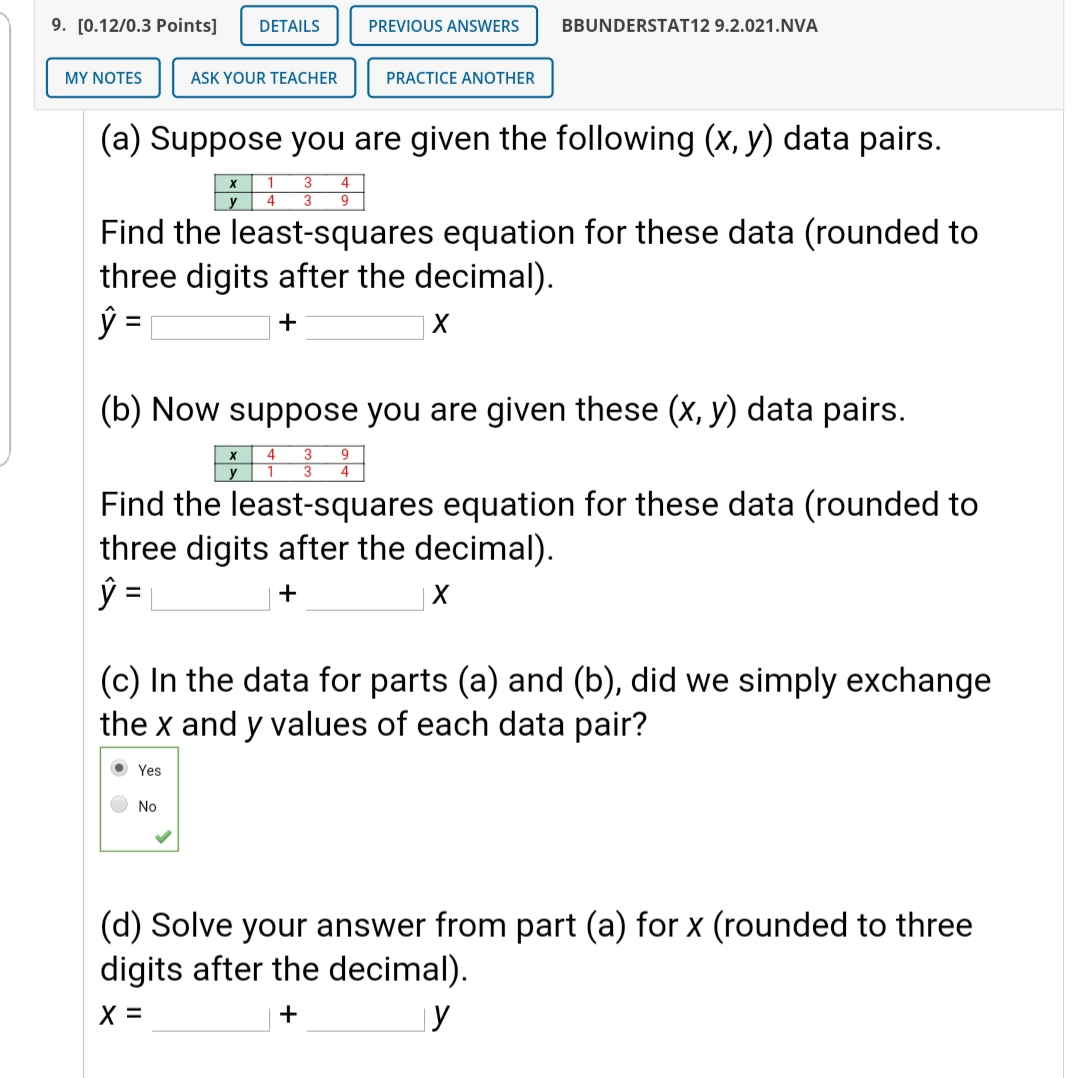The image size is (1080, 1078).
Task: Click the first input box in part (d)
Action: click(x=210, y=1016)
